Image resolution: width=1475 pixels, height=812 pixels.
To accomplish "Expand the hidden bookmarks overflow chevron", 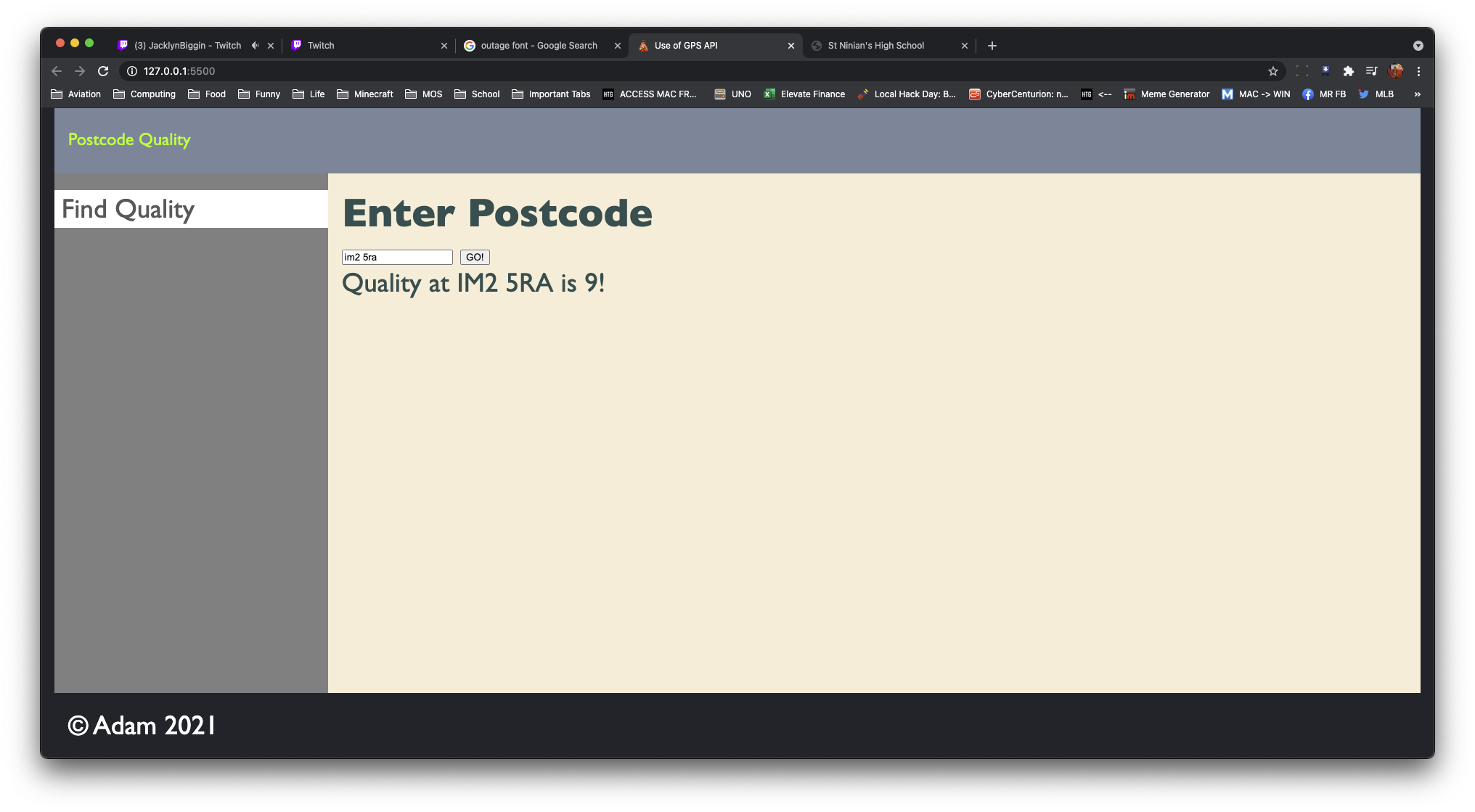I will coord(1417,94).
